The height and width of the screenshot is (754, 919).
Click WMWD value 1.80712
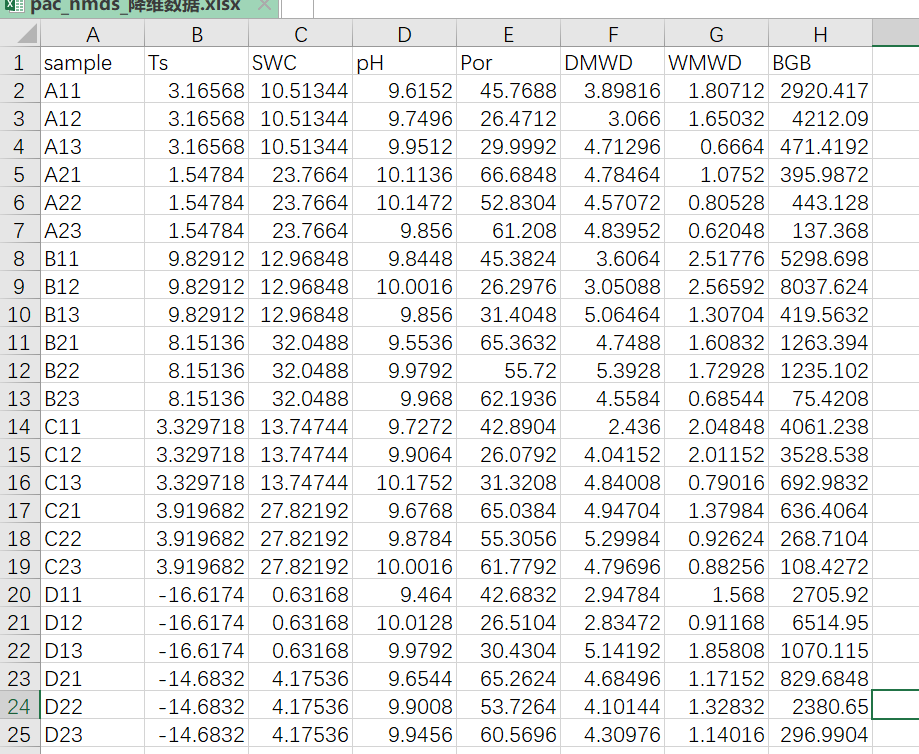click(x=716, y=90)
